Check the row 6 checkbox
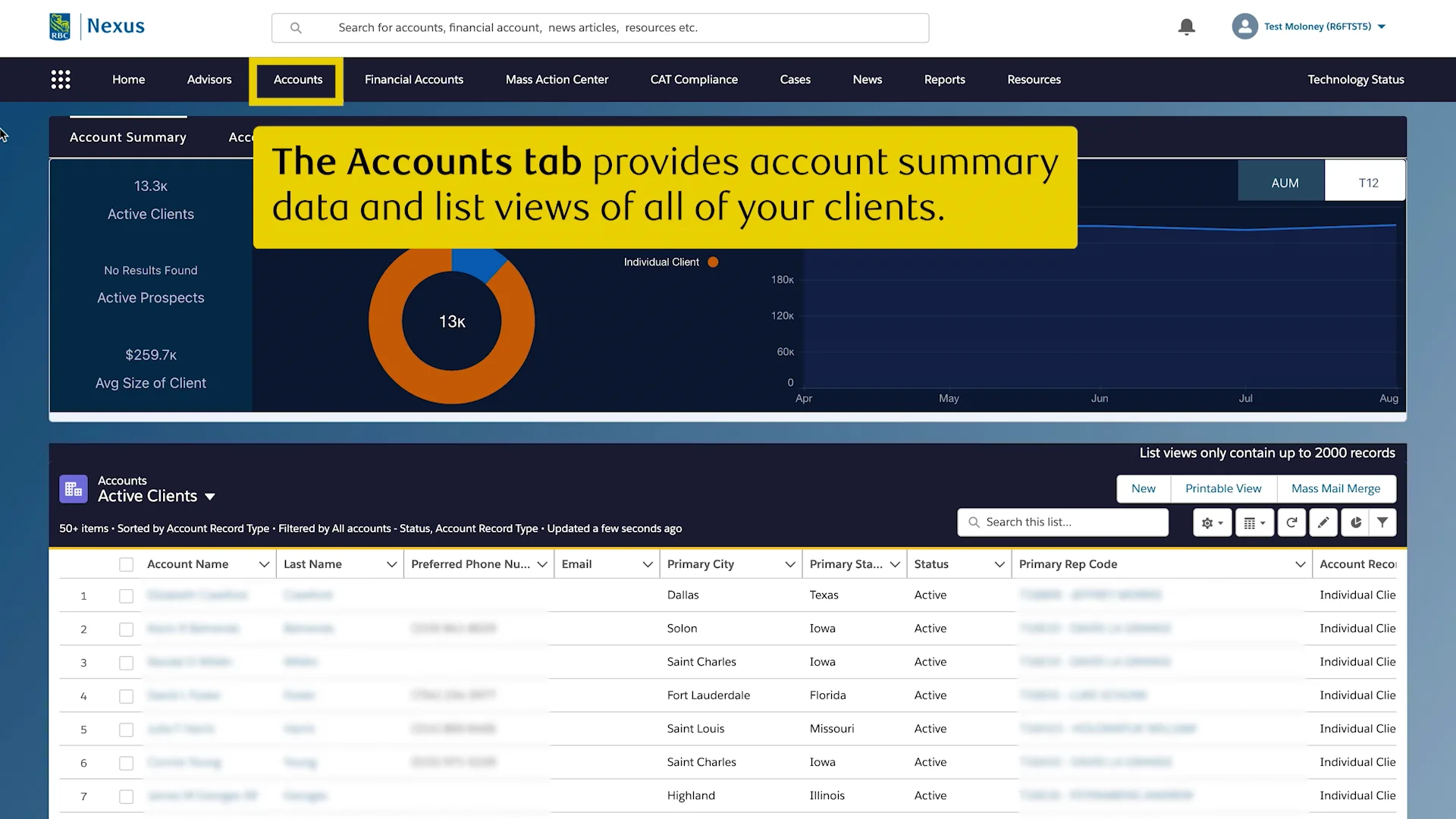The width and height of the screenshot is (1456, 819). coord(127,763)
